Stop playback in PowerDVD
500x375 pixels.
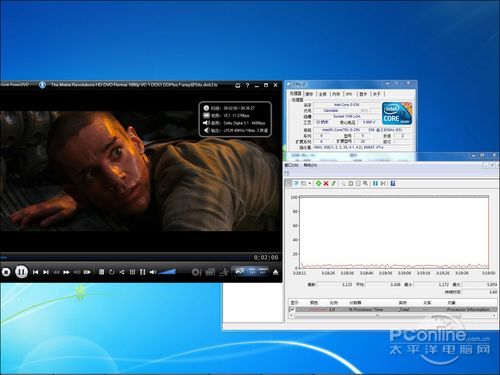point(6,272)
